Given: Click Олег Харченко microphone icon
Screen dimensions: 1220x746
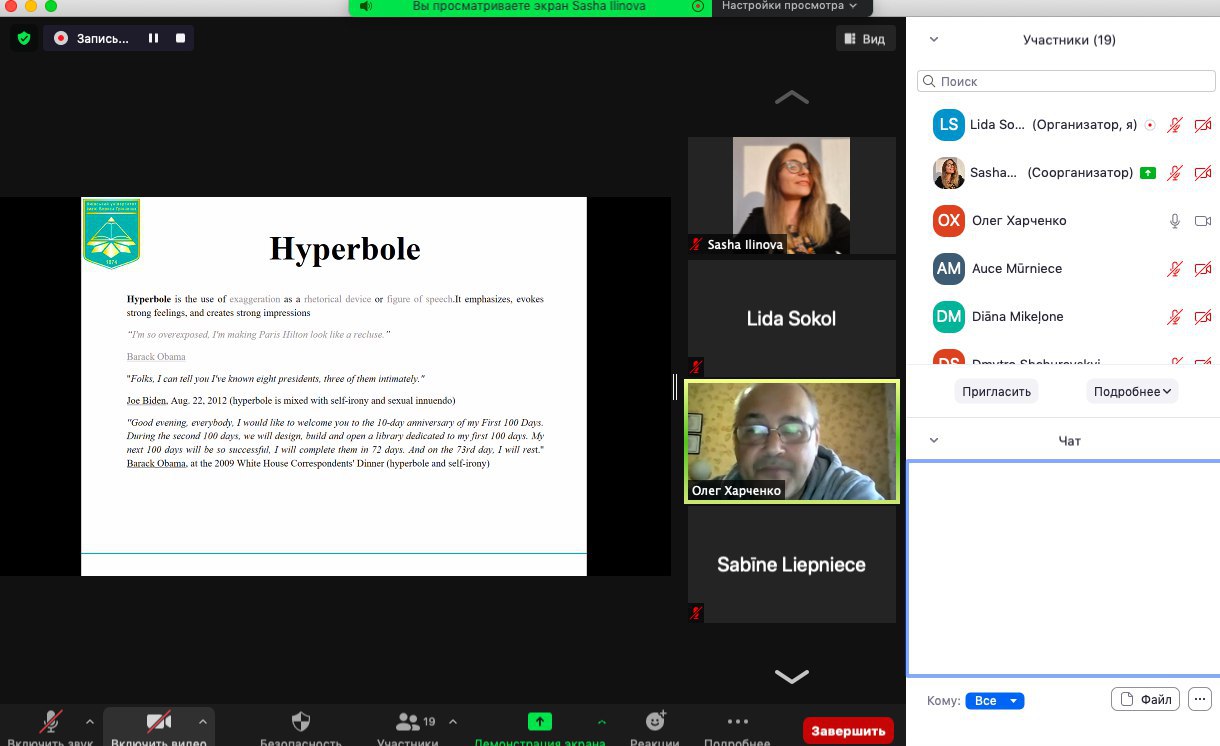Looking at the screenshot, I should [1175, 221].
